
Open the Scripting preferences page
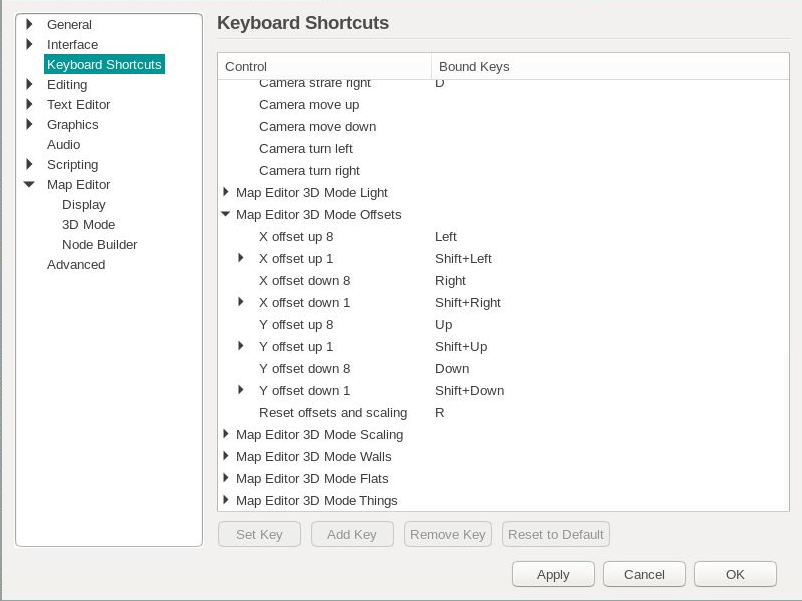(73, 164)
